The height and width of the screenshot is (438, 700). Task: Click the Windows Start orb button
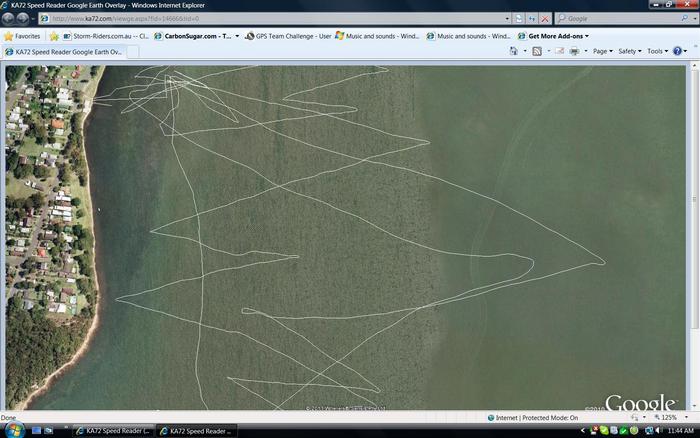coord(10,431)
